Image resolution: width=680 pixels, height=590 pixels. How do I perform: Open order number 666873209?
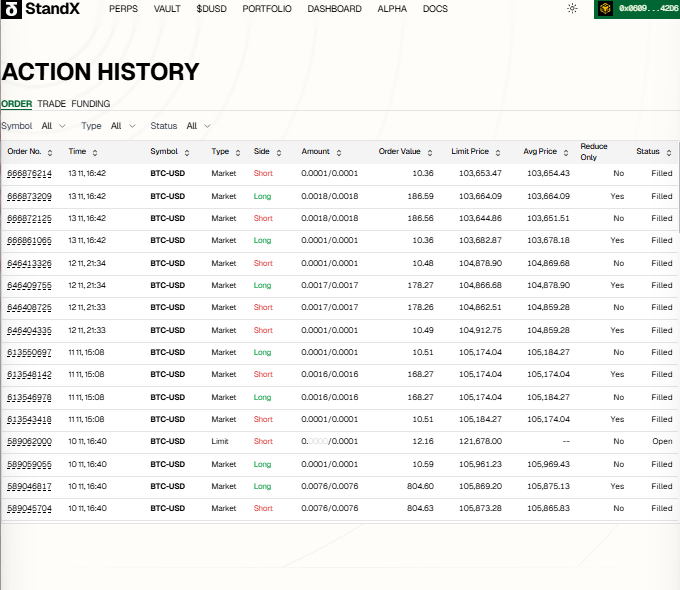pos(29,197)
